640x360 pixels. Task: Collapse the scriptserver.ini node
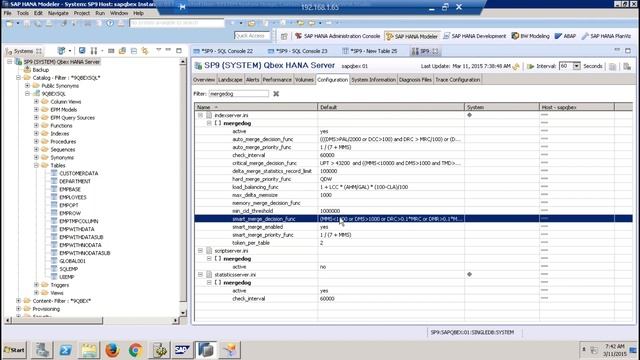[x=200, y=251]
